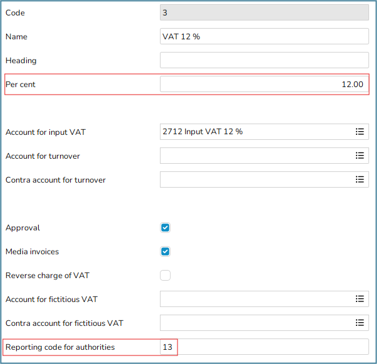Click the Reverse charge of VAT label

pyautogui.click(x=47, y=276)
